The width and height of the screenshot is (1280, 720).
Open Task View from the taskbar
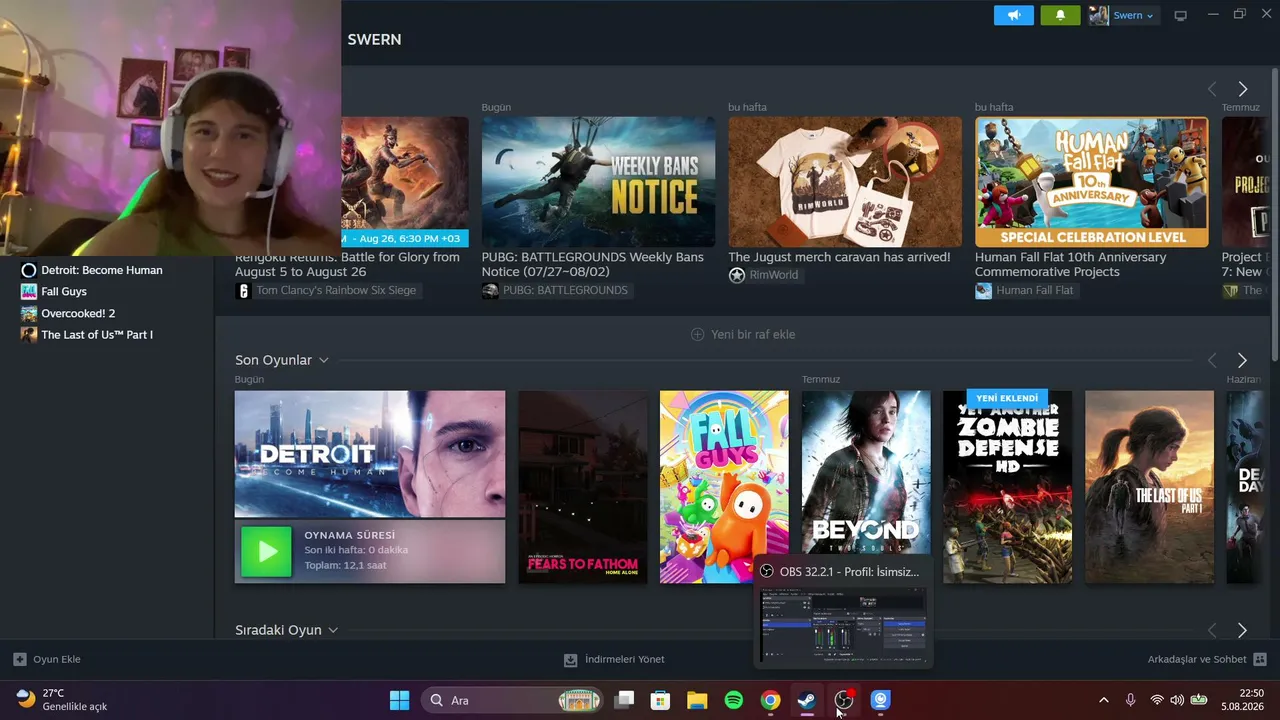click(x=624, y=700)
